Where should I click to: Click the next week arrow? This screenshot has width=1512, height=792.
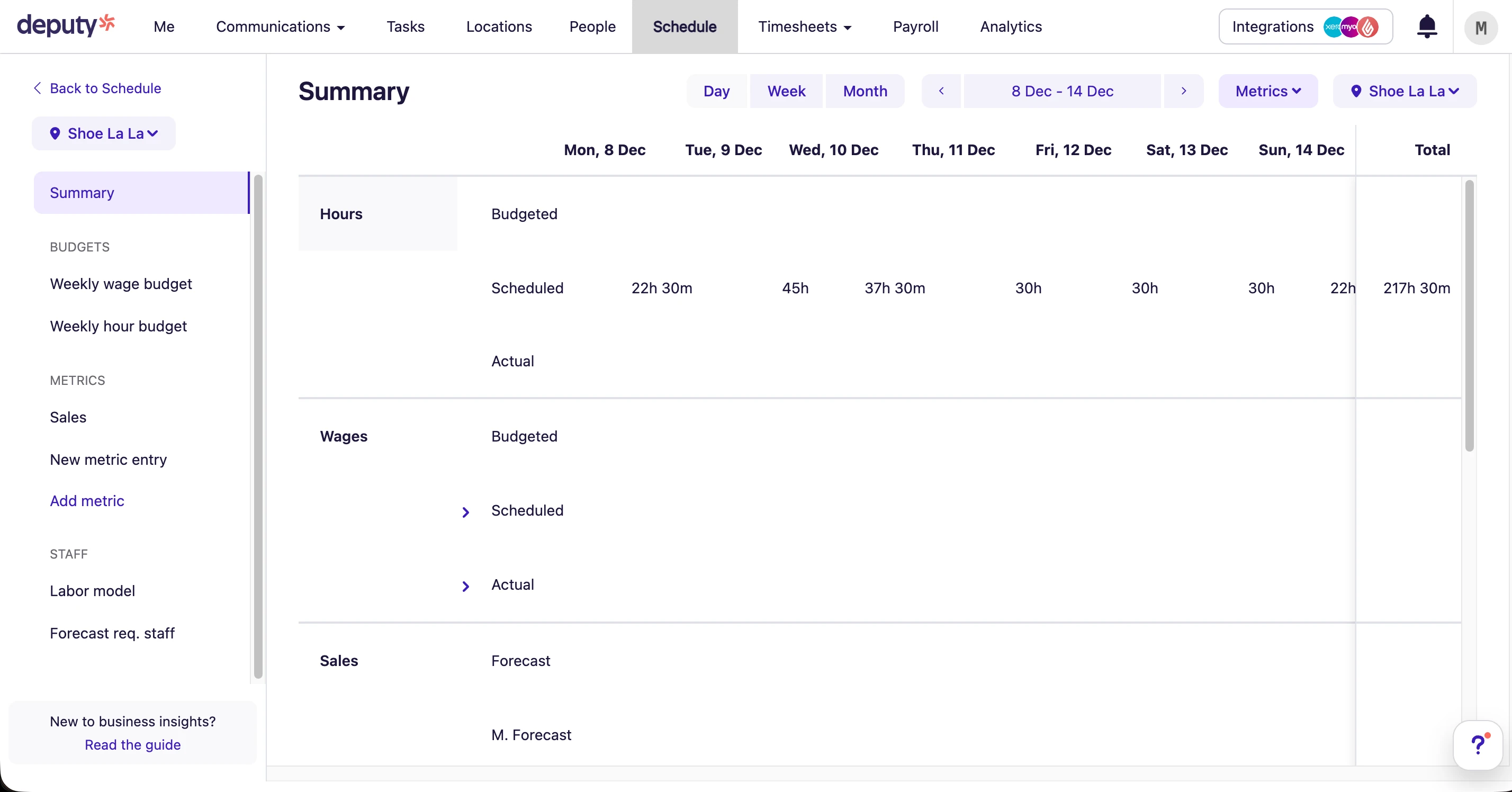point(1184,91)
